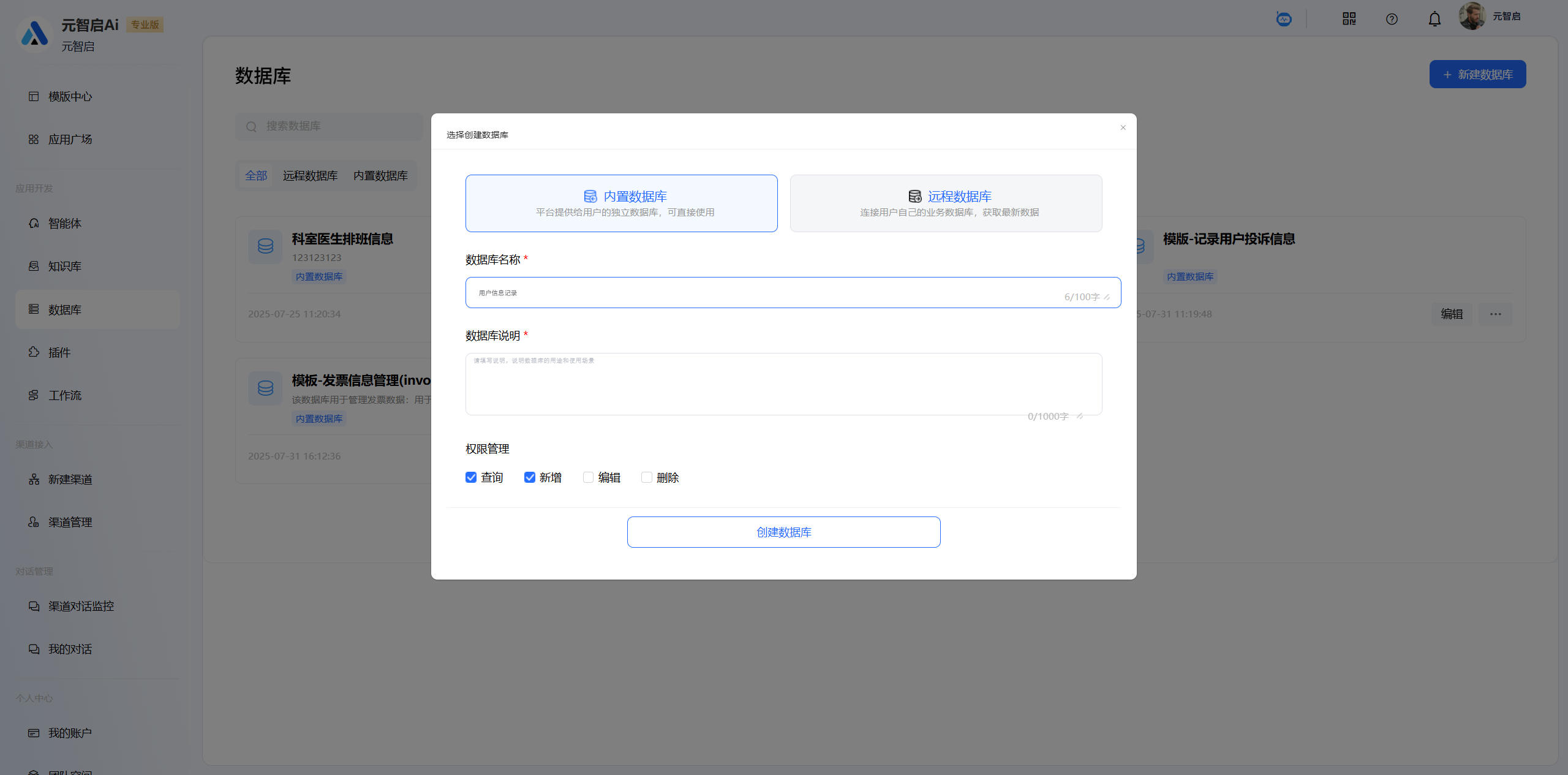
Task: Uncheck the 新增 permission checkbox
Action: (530, 477)
